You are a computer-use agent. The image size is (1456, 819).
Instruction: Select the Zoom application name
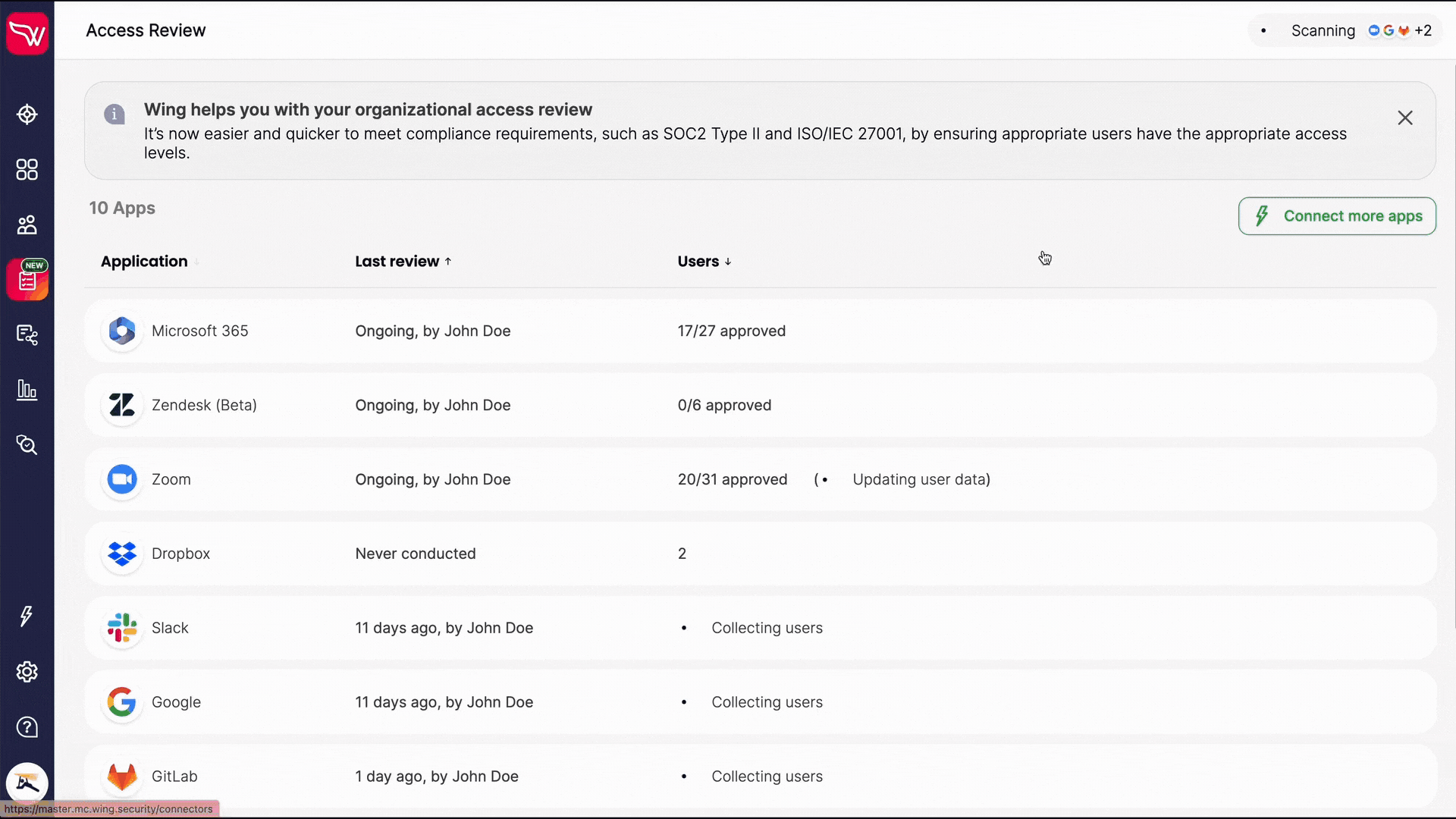(171, 480)
